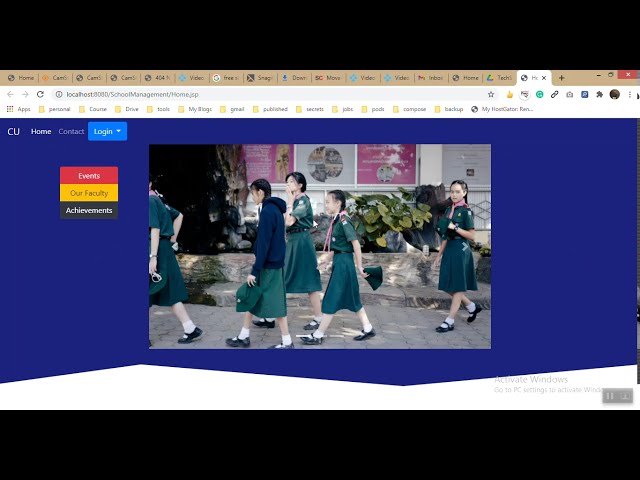Click the CU brand logo
Screen dimensions: 640x480
(x=13, y=131)
